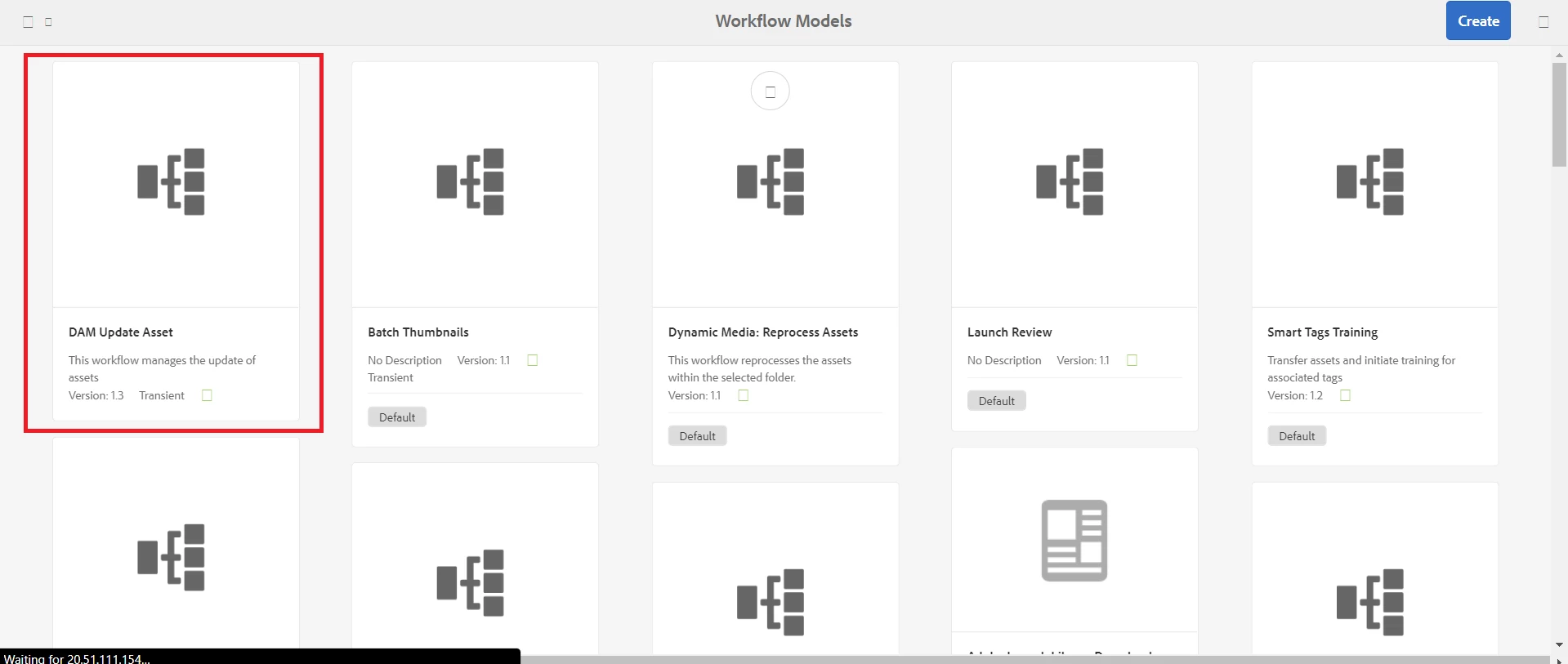Click 'Transfer assets and initiate training' description
1568x664 pixels.
tap(1361, 368)
